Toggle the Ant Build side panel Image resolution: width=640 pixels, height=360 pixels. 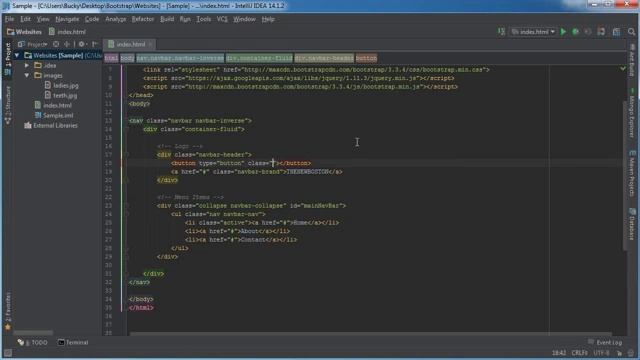click(632, 60)
